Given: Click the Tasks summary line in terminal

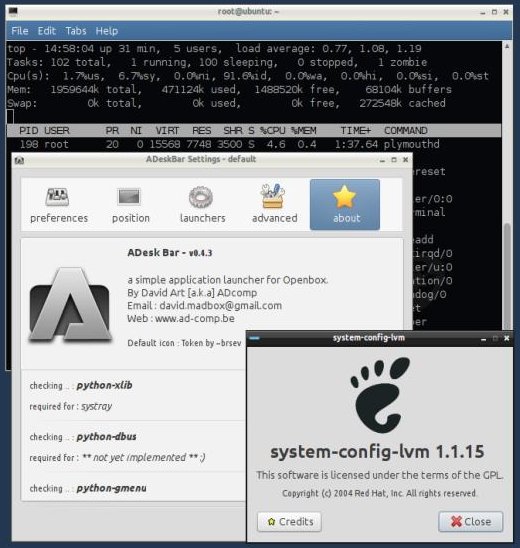Looking at the screenshot, I should point(217,63).
